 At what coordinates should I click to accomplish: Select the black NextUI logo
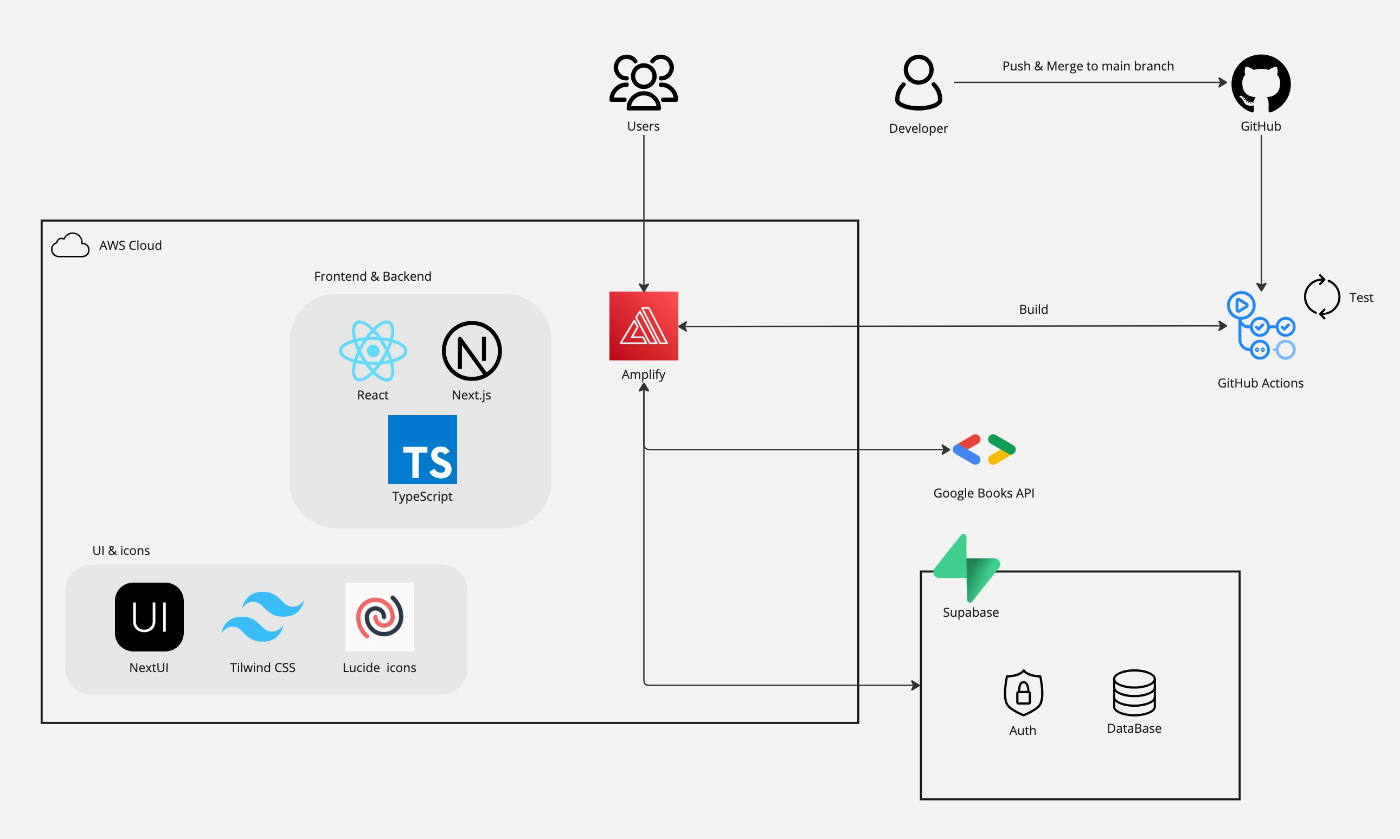[149, 617]
